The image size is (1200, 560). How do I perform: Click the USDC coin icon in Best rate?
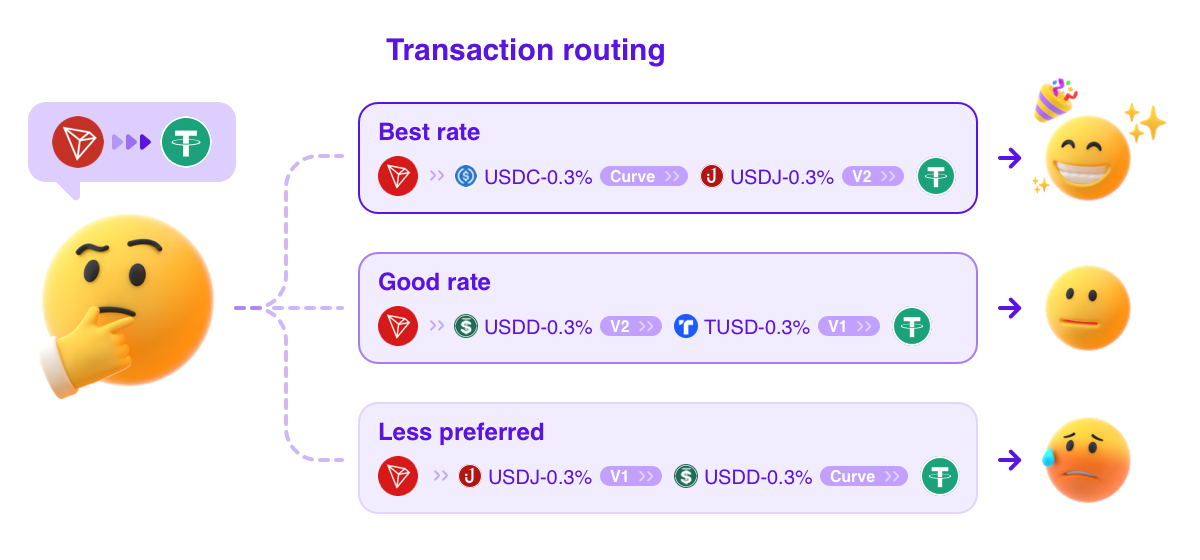(x=466, y=177)
